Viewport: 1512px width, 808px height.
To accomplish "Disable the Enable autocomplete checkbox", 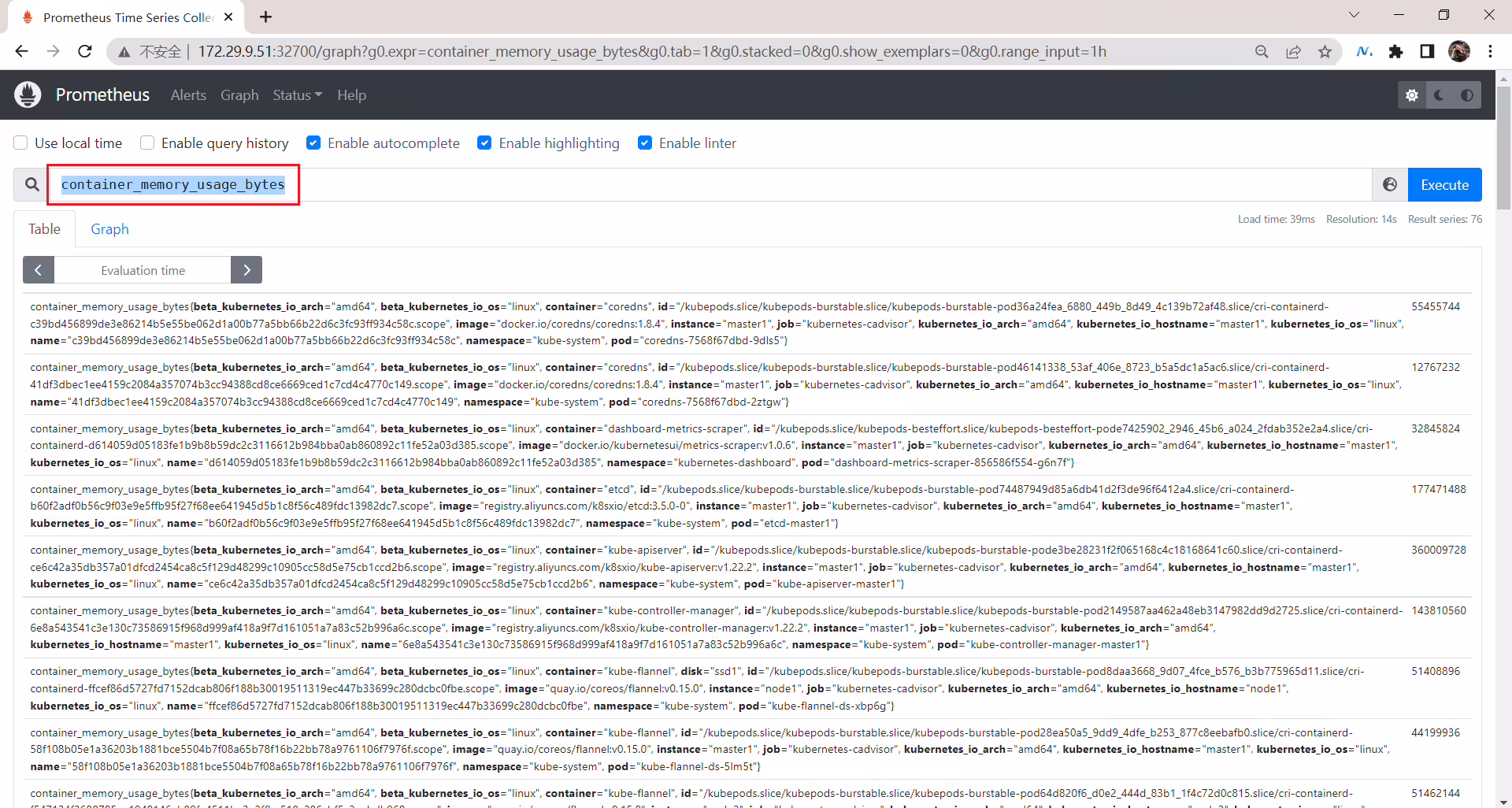I will [x=313, y=143].
